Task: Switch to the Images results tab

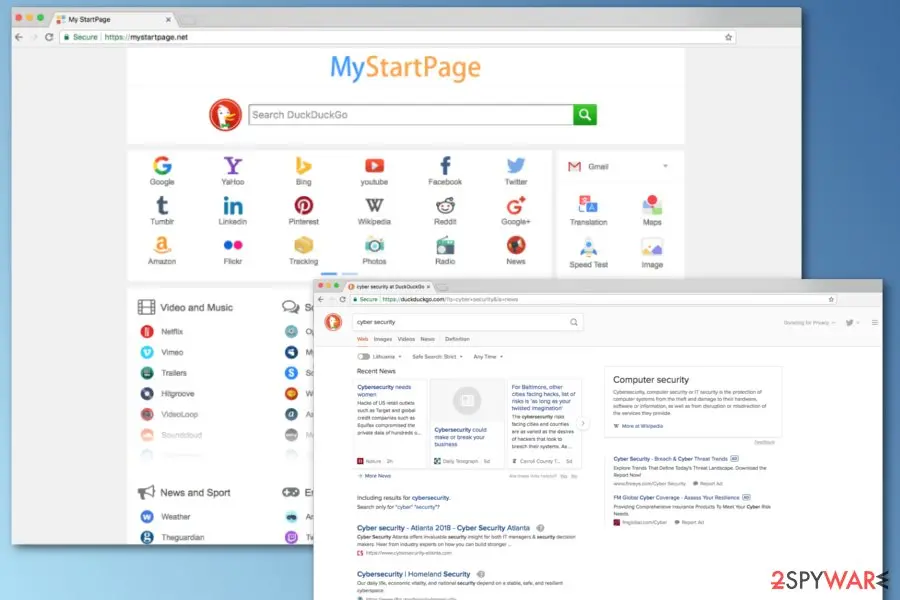Action: coord(382,339)
